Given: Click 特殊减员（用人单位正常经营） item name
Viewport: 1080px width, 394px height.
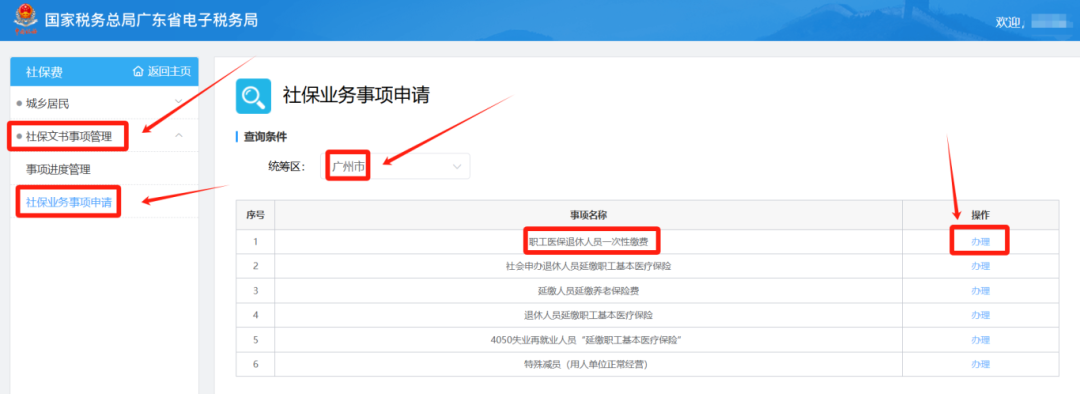Looking at the screenshot, I should pos(588,364).
